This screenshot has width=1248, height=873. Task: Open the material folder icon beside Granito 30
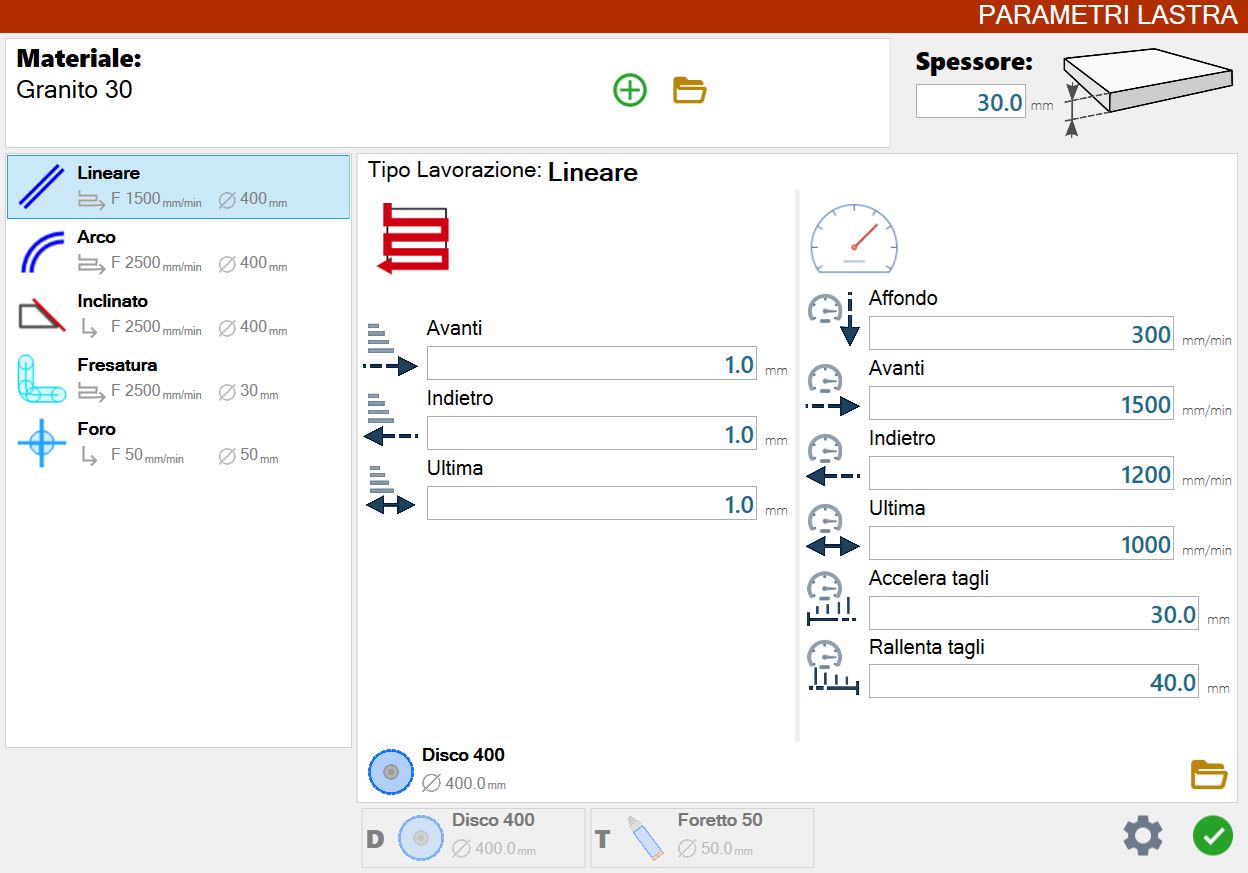[x=690, y=91]
